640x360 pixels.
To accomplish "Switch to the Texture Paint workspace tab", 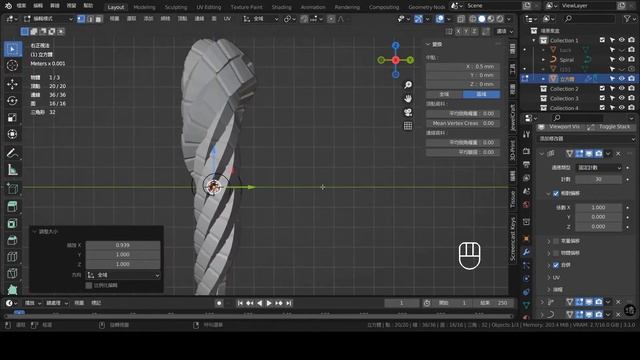I will tap(247, 7).
